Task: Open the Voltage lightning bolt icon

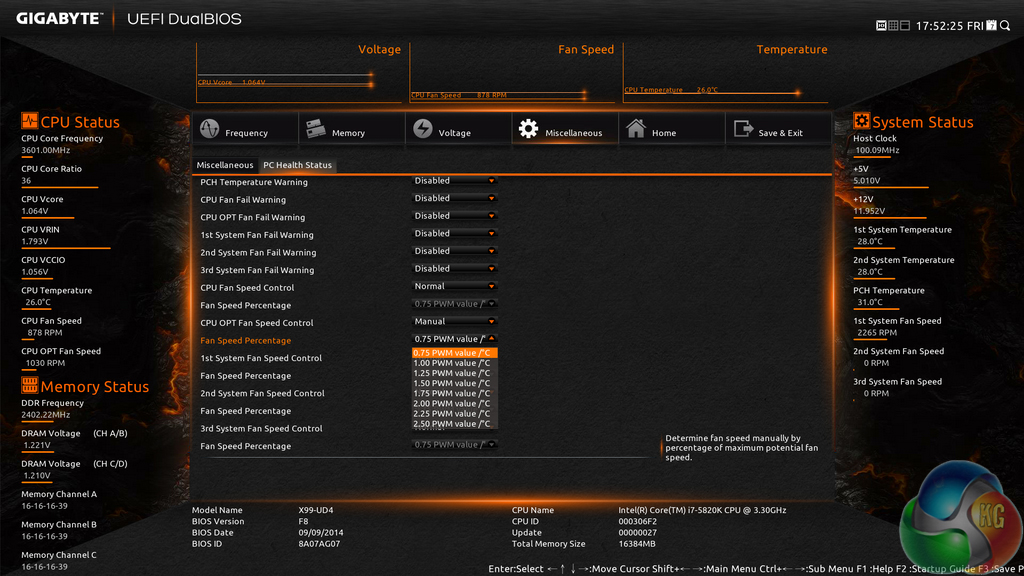Action: [422, 130]
